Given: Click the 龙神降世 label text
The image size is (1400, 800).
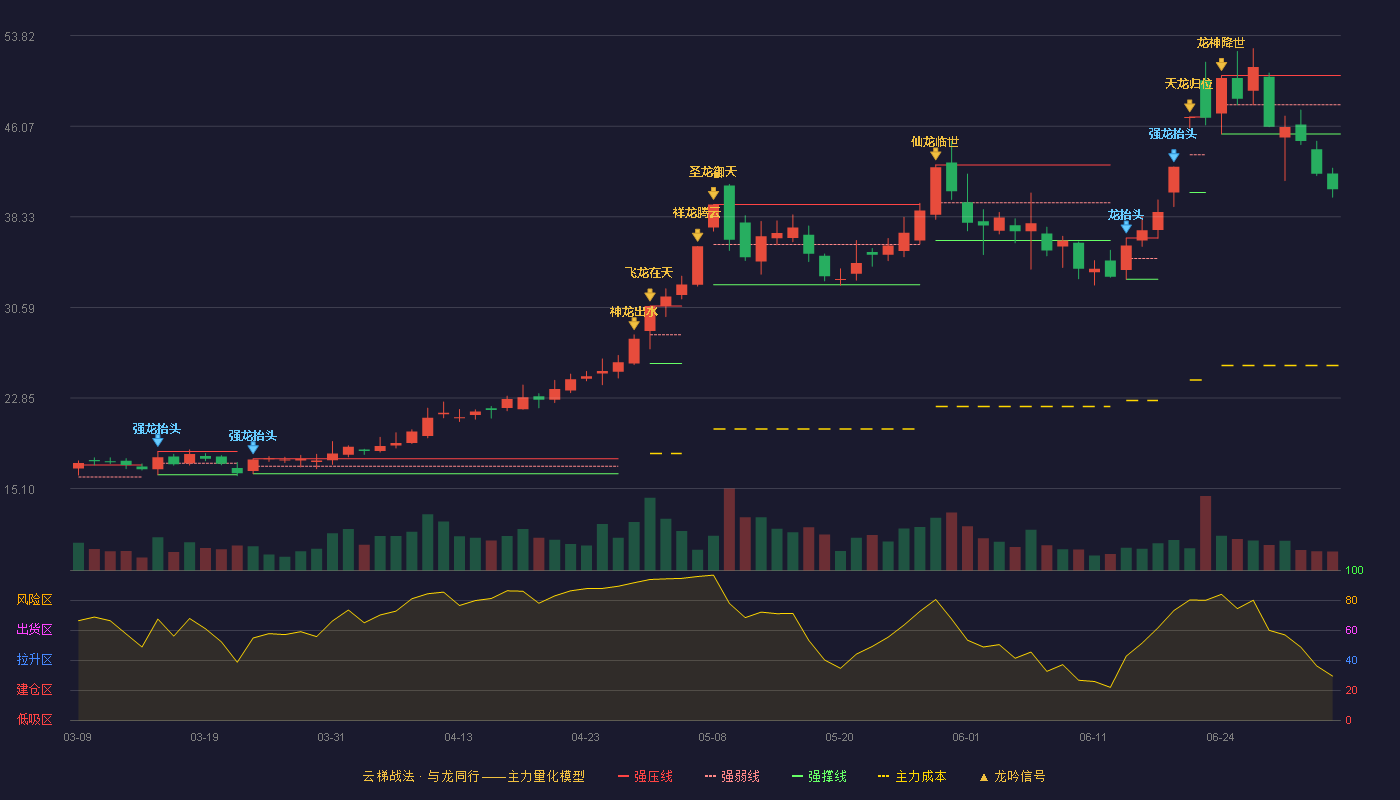Looking at the screenshot, I should pos(1221,43).
